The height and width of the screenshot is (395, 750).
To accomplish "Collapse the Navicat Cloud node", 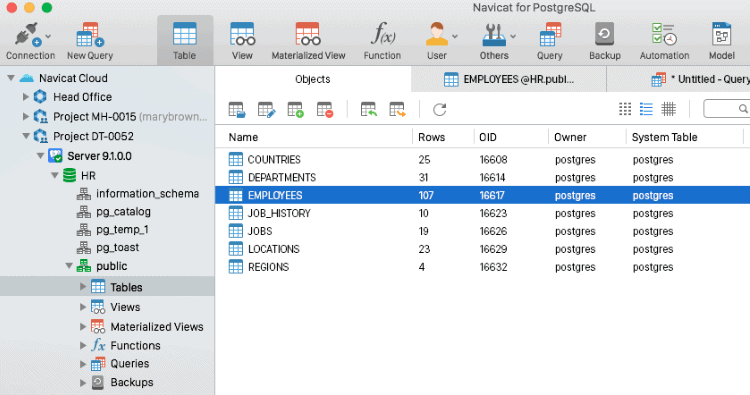I will 11,77.
